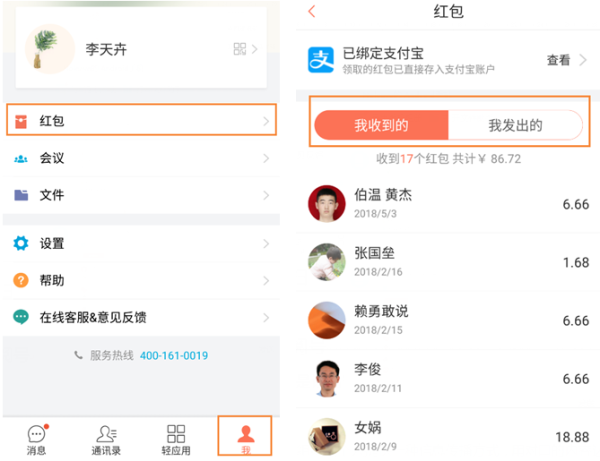Tap the 设置 gear icon
The width and height of the screenshot is (600, 461).
21,243
